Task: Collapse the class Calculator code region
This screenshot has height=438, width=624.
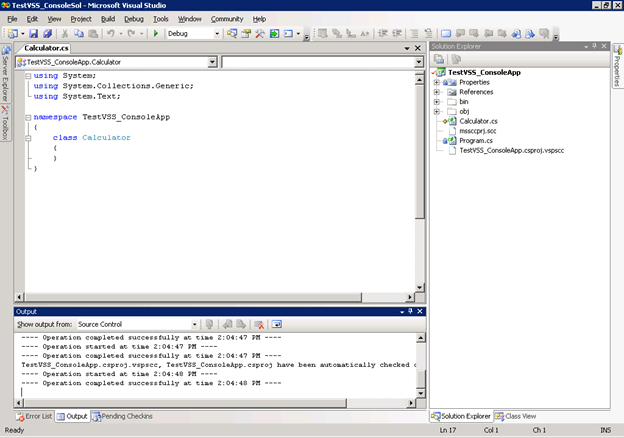Action: pyautogui.click(x=28, y=138)
